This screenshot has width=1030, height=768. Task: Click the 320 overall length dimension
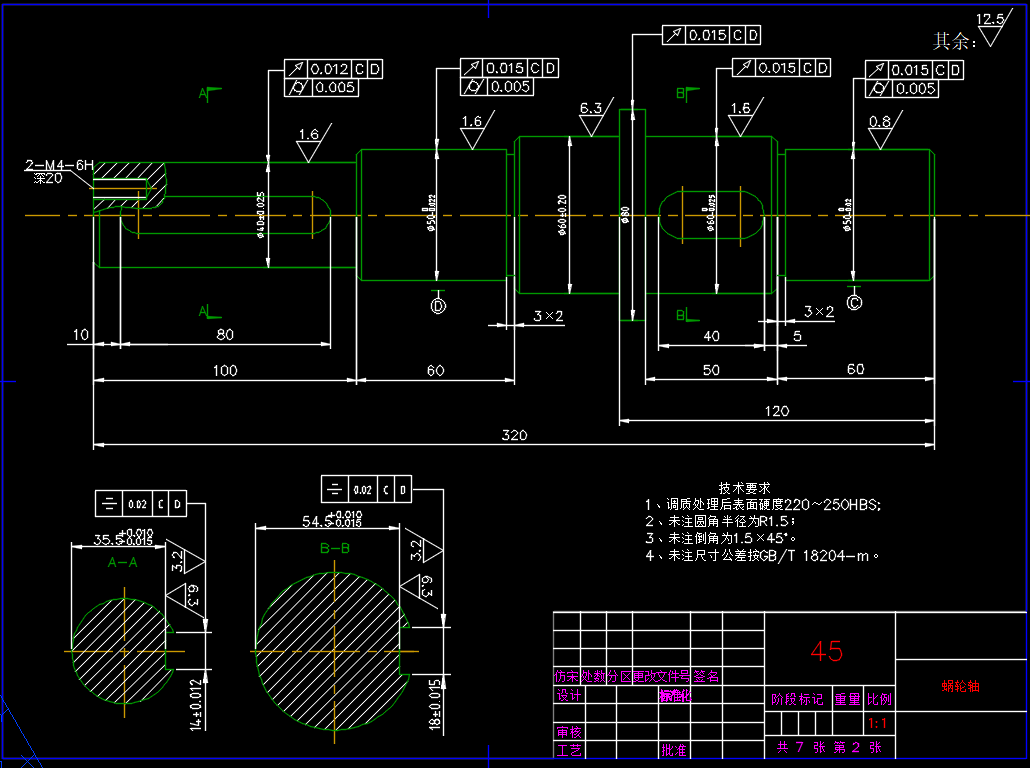click(514, 435)
